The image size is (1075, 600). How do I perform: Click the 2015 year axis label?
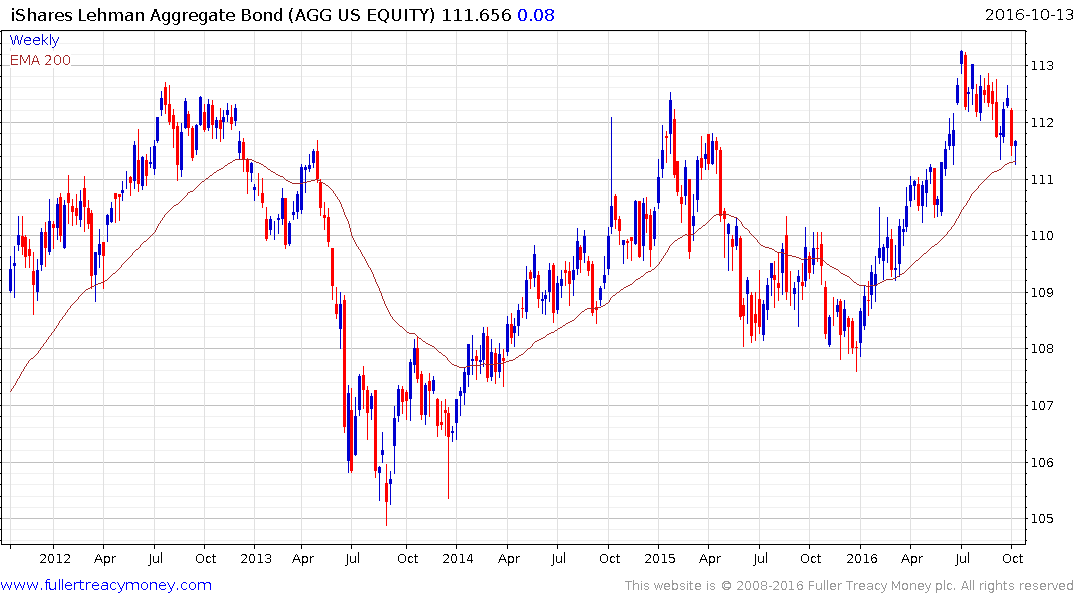[660, 559]
